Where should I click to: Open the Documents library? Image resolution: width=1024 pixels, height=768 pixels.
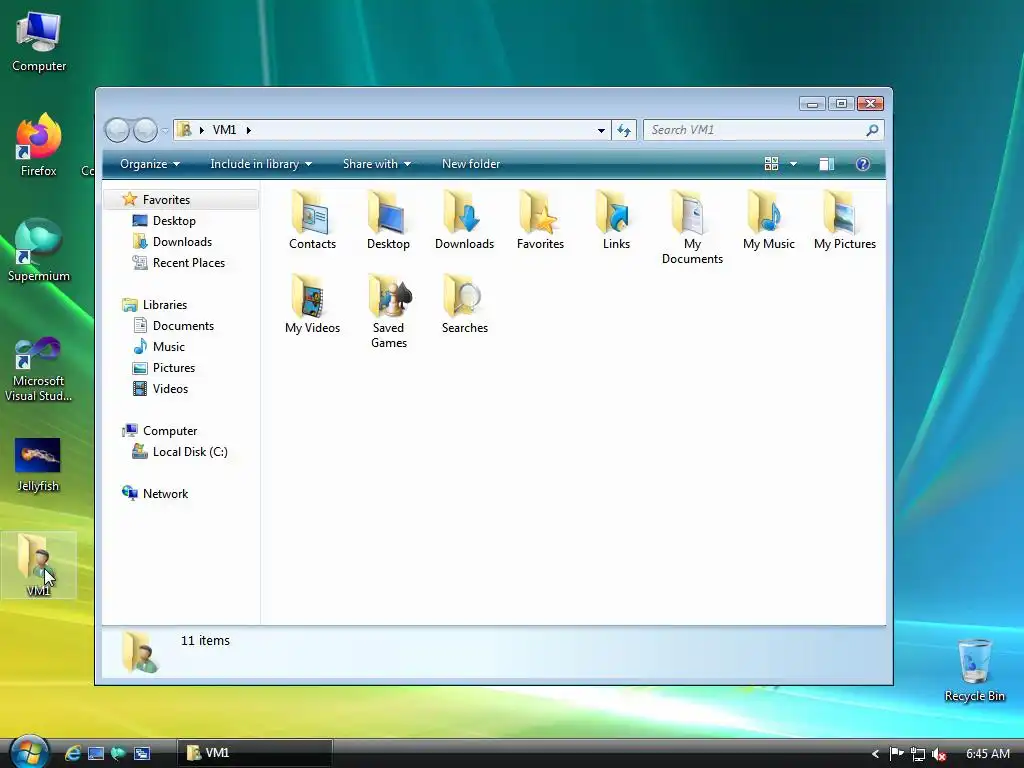click(183, 325)
